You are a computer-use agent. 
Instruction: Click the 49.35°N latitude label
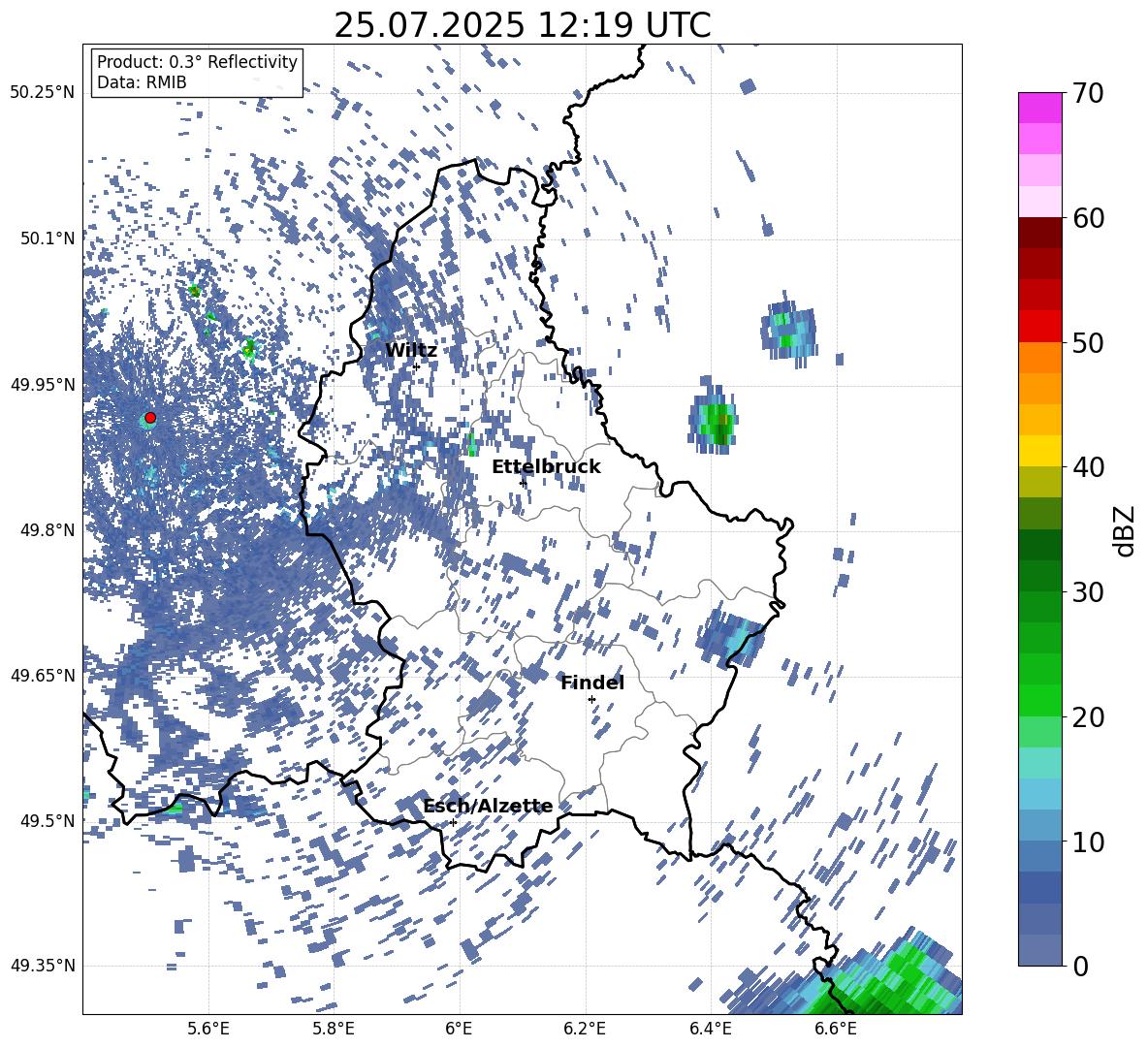click(43, 966)
